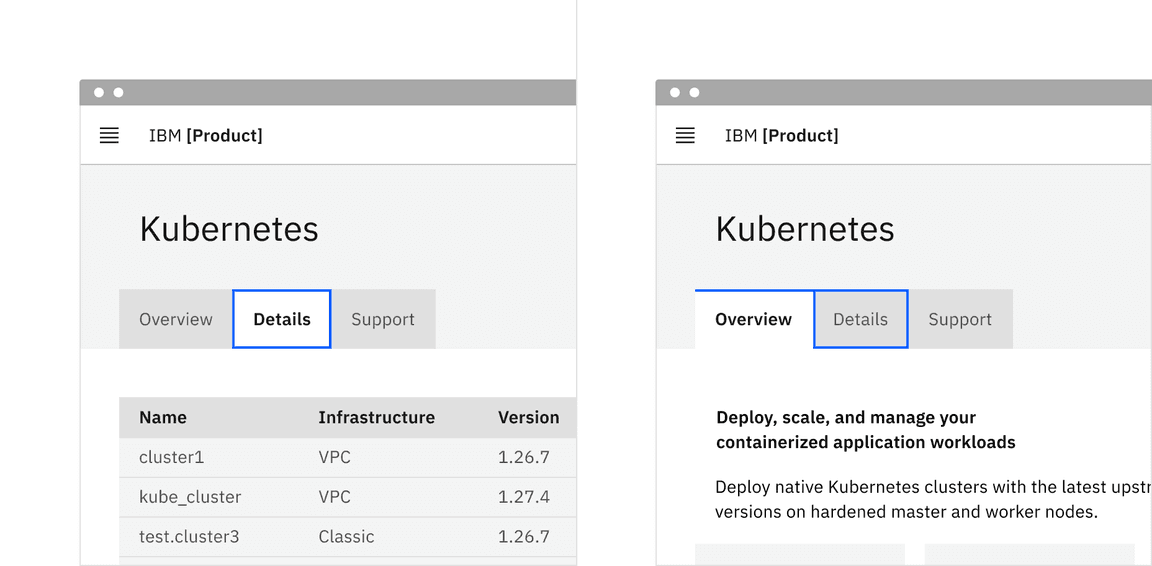
Task: Select the bold Details tab above the cluster table
Action: tap(282, 320)
